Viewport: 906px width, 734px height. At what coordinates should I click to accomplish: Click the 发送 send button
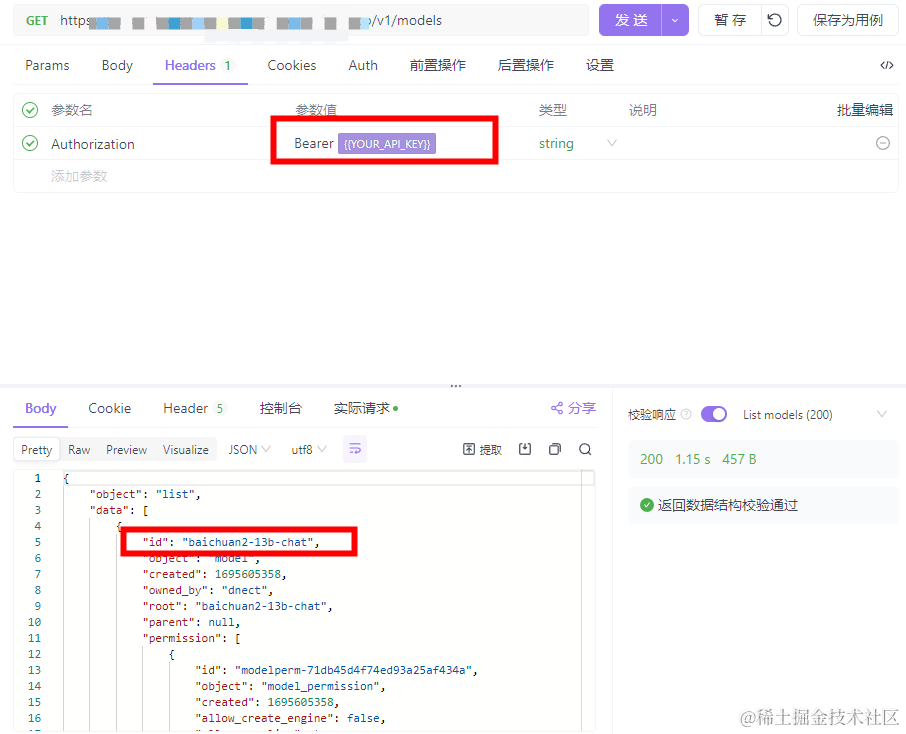point(630,20)
